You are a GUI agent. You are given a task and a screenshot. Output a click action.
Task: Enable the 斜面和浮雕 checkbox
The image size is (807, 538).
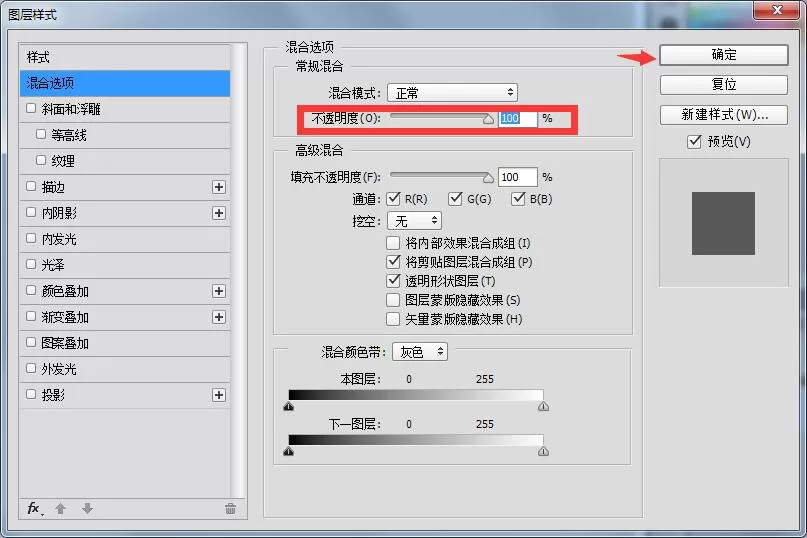point(31,108)
